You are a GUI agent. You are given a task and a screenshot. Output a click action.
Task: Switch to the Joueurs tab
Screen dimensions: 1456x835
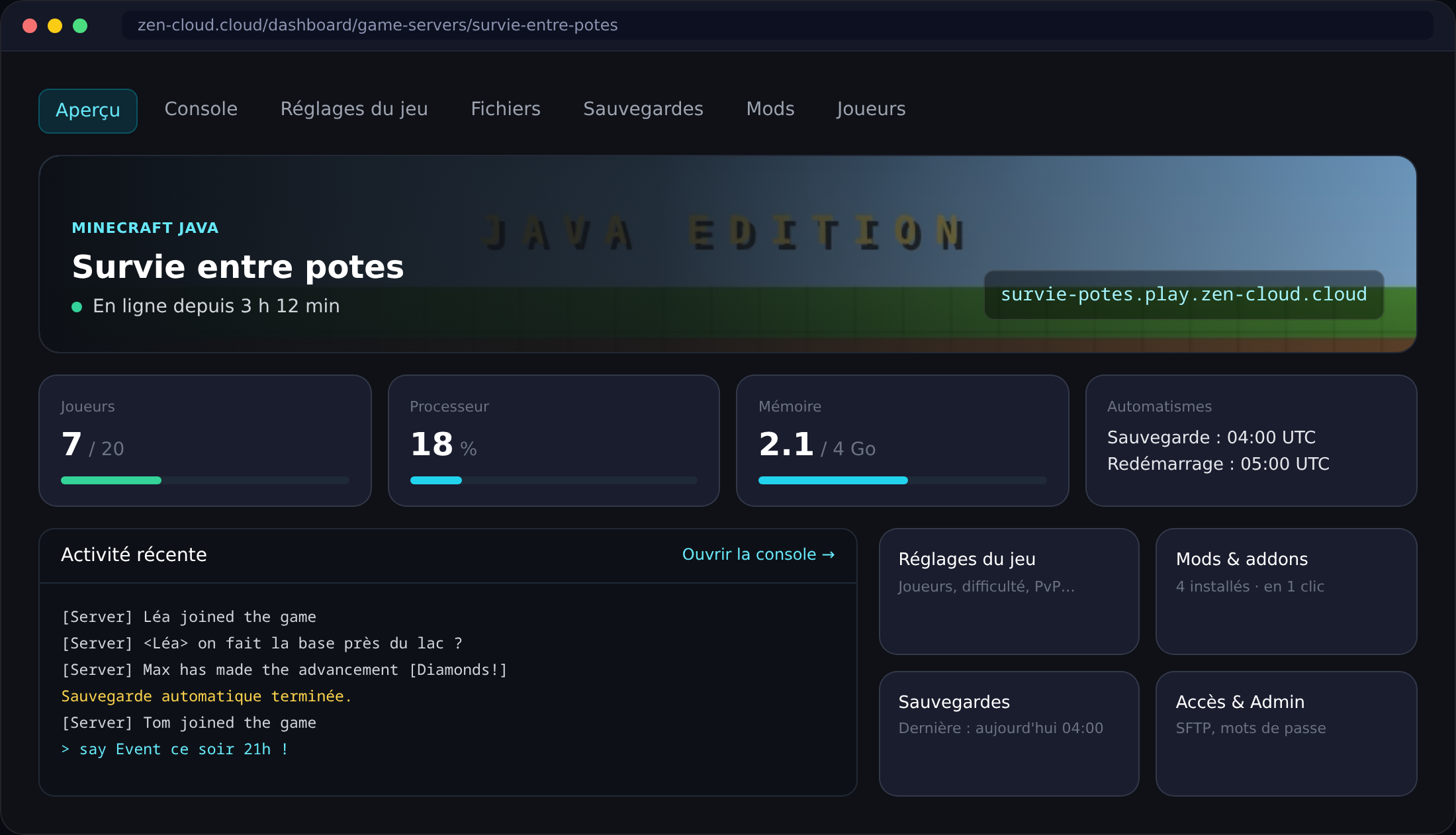click(x=871, y=109)
